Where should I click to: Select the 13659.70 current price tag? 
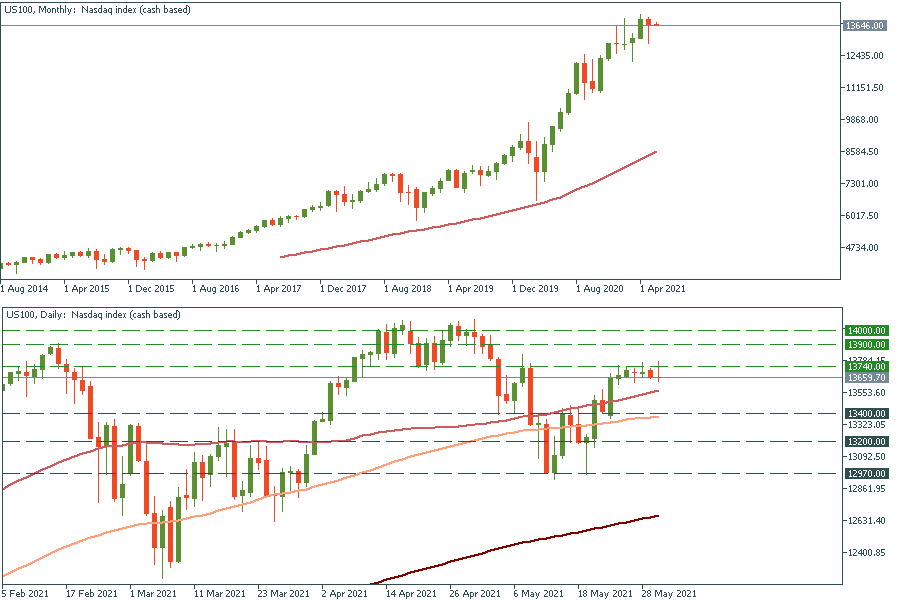(866, 378)
